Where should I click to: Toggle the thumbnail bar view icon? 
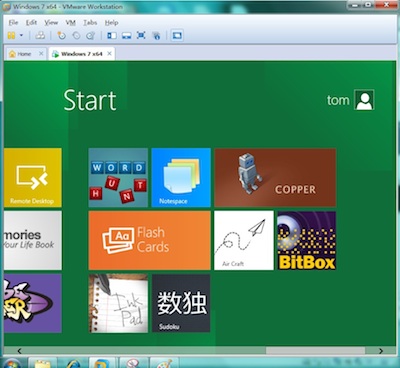[127, 35]
